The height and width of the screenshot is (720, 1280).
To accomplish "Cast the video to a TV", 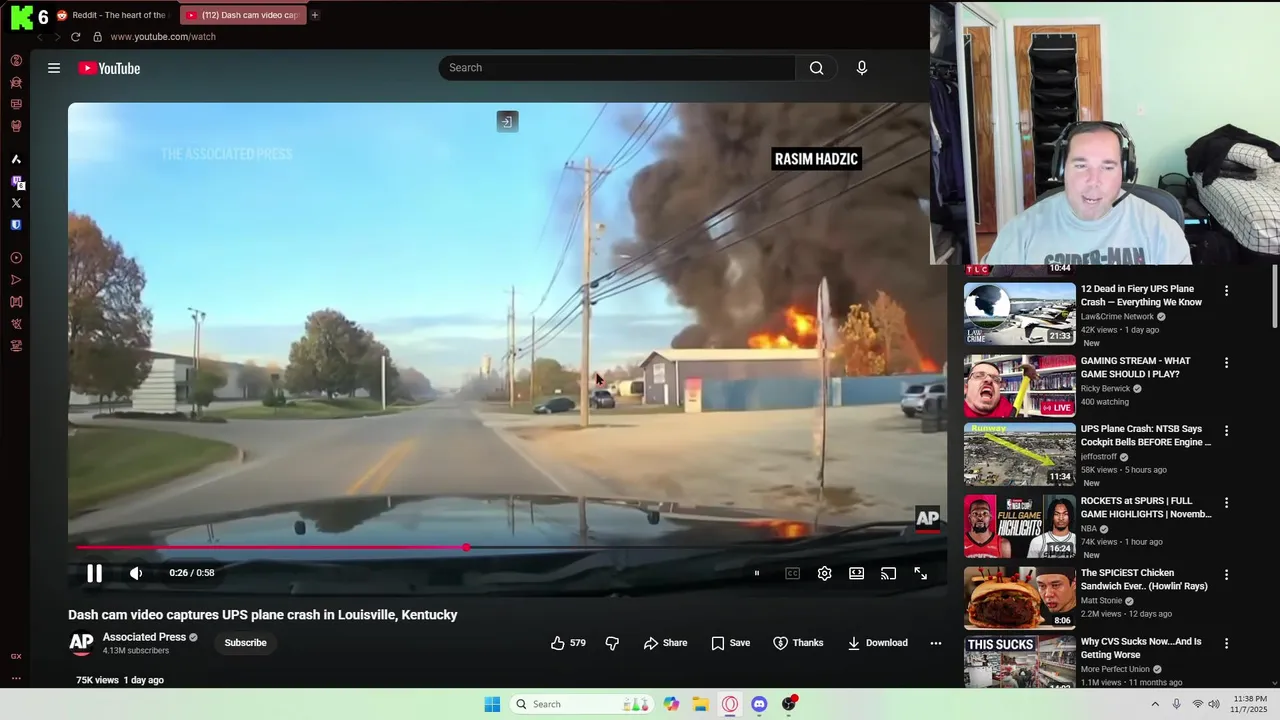I will (x=888, y=573).
